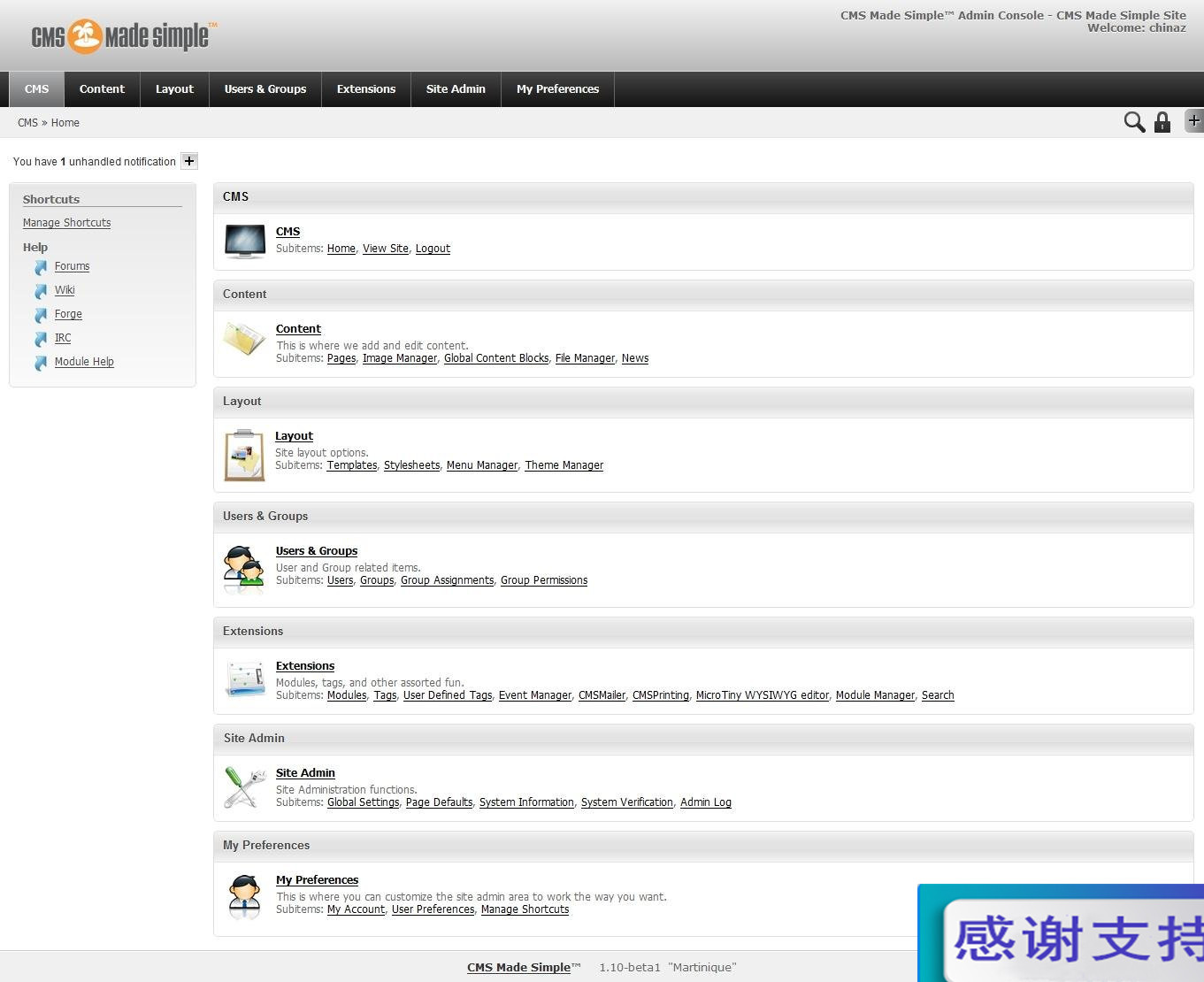1204x982 pixels.
Task: Click the My Preferences person icon
Action: click(245, 896)
